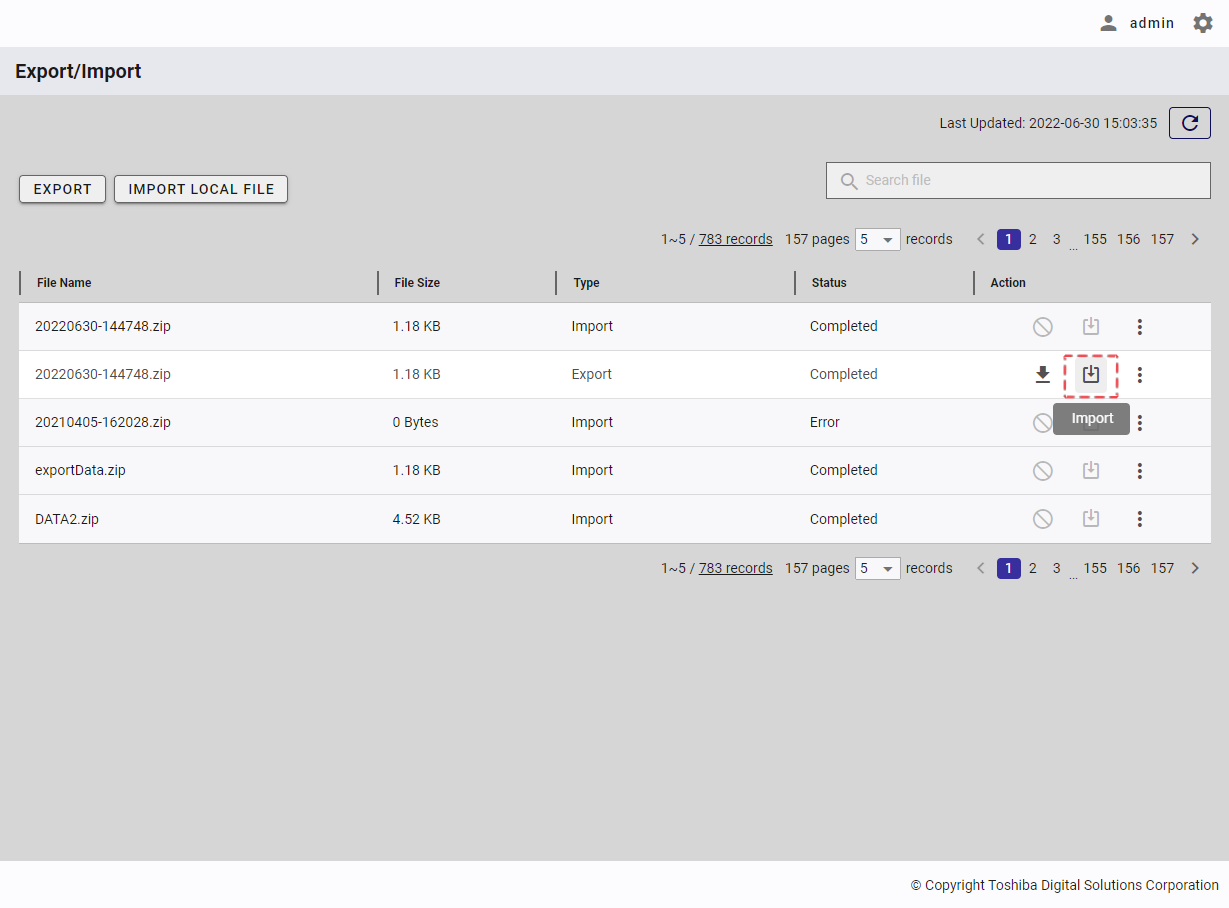Expand top records-per-page dropdown
Screen dimensions: 1229x908
coord(877,240)
